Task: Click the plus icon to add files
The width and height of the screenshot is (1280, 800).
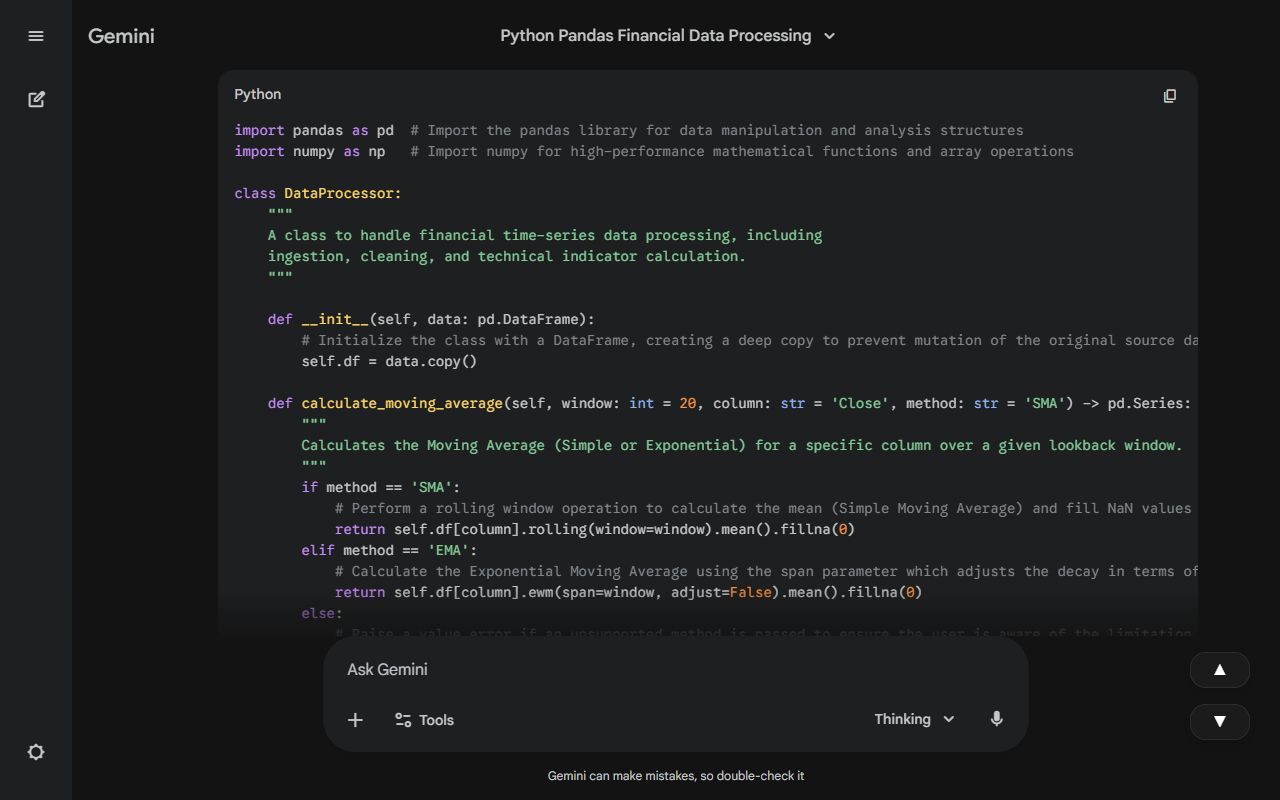Action: tap(355, 720)
